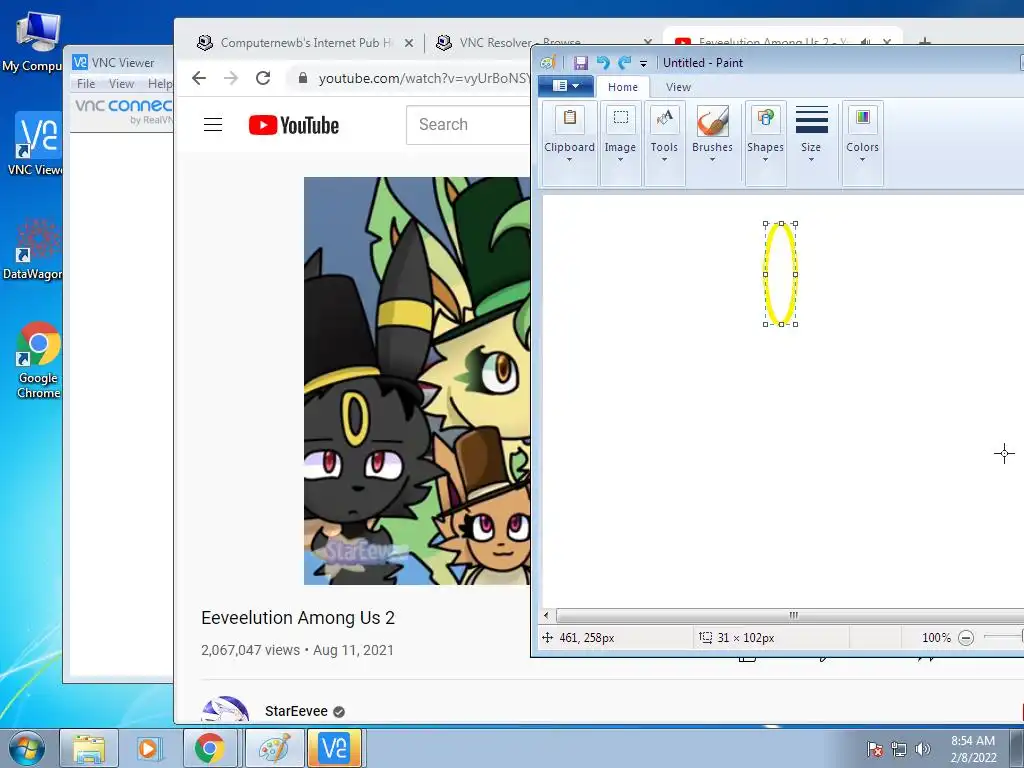Click the VNC Viewer taskbar button
Screen dimensions: 1024x768
pyautogui.click(x=334, y=748)
